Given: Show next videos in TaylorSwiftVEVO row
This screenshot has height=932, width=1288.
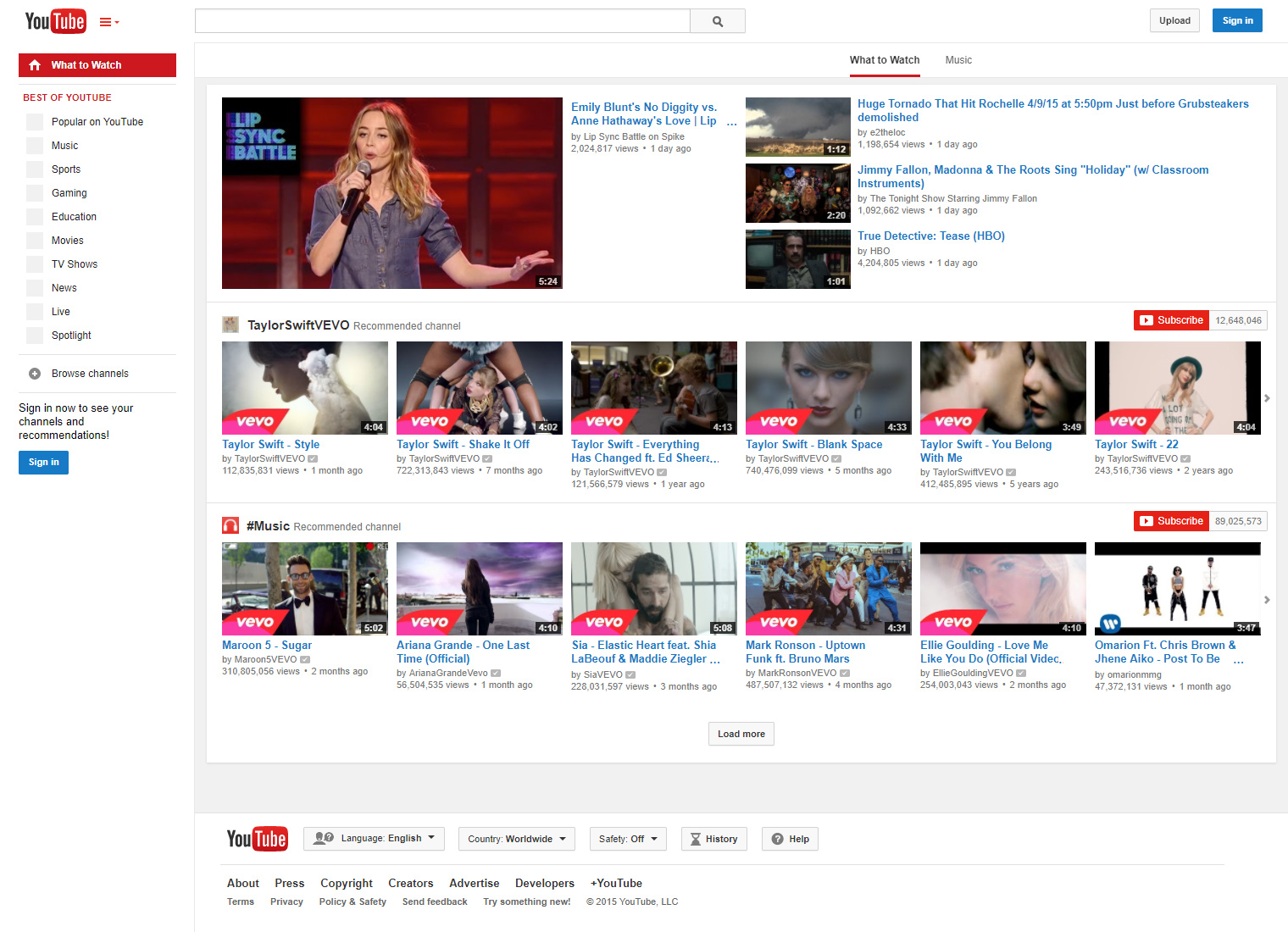Looking at the screenshot, I should 1267,398.
